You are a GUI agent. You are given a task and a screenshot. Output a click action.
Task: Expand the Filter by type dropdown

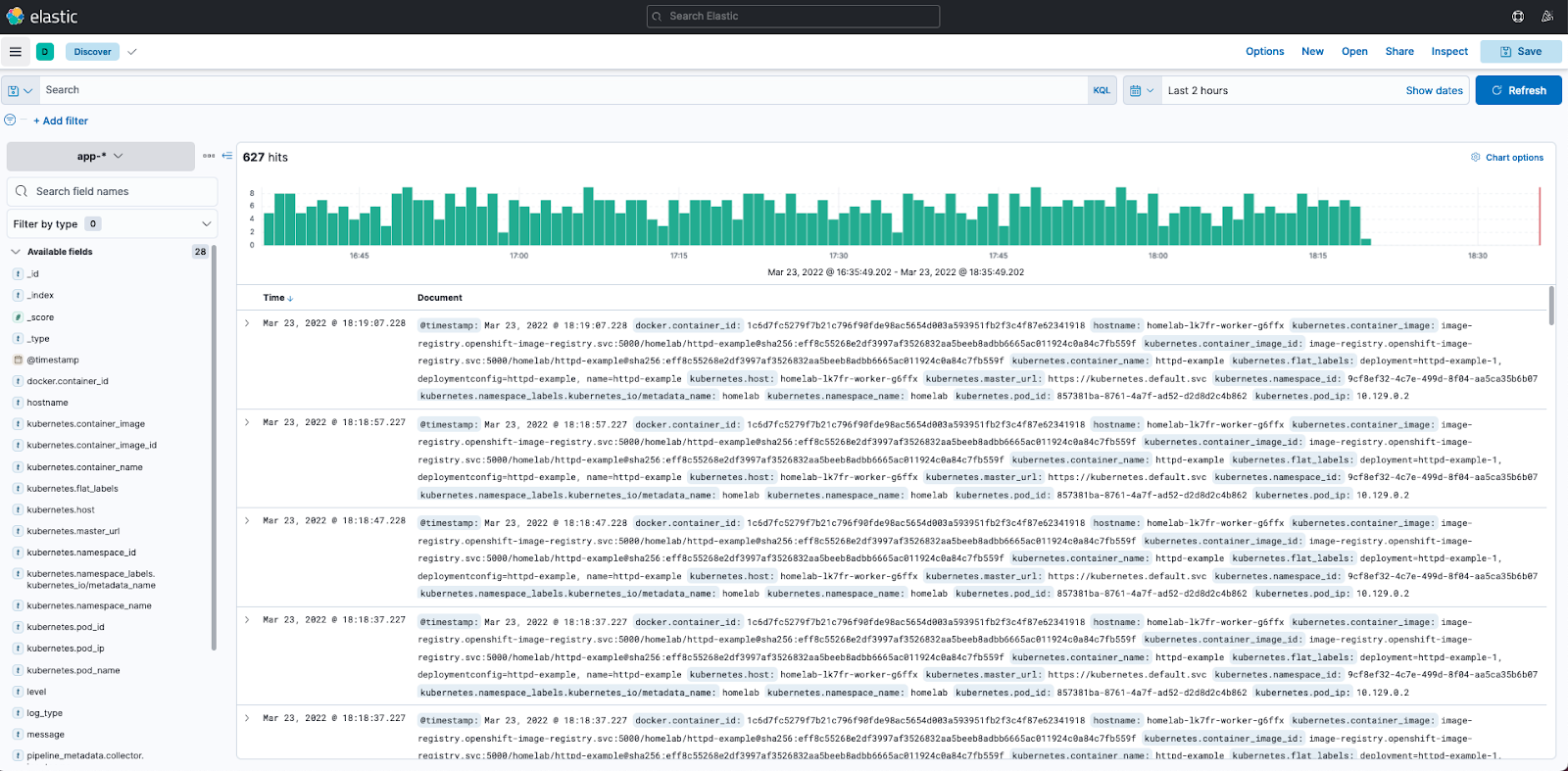(112, 224)
